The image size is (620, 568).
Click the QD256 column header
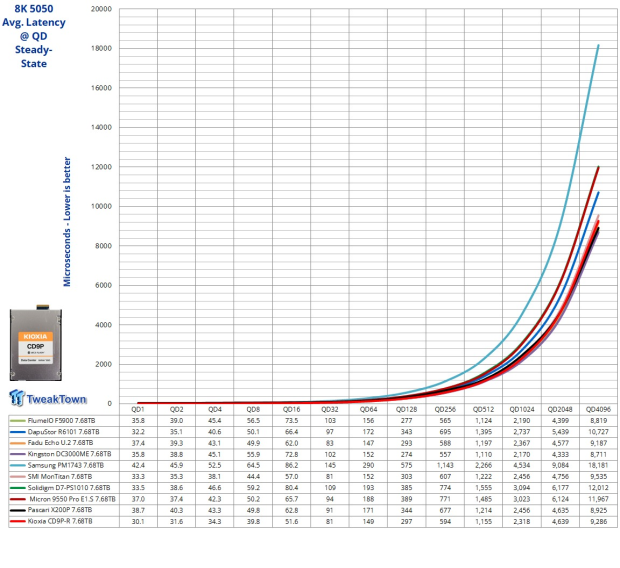[x=445, y=410]
